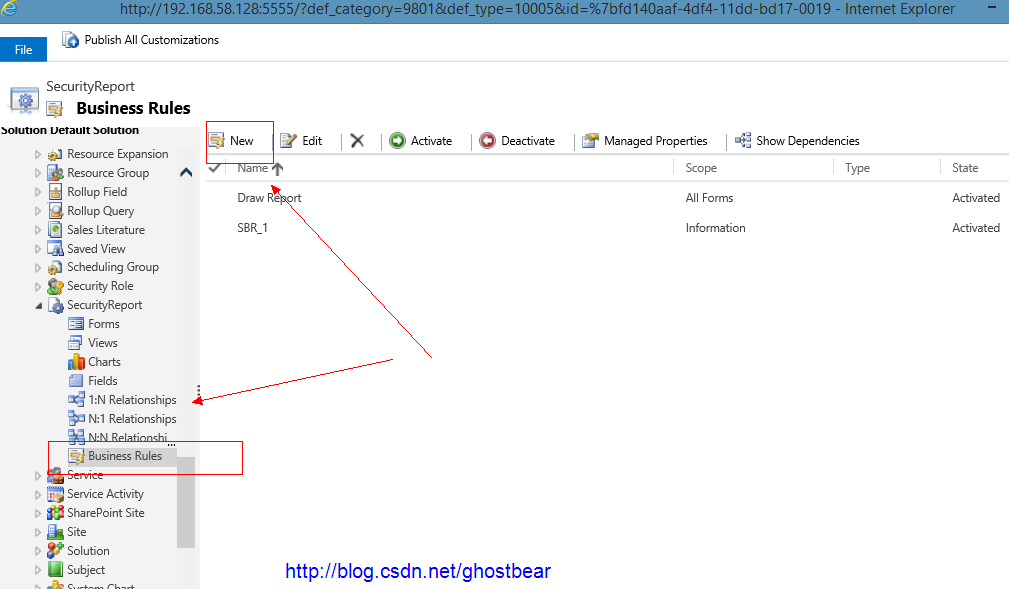The width and height of the screenshot is (1009, 589).
Task: Click the Show Dependencies icon
Action: [x=743, y=140]
